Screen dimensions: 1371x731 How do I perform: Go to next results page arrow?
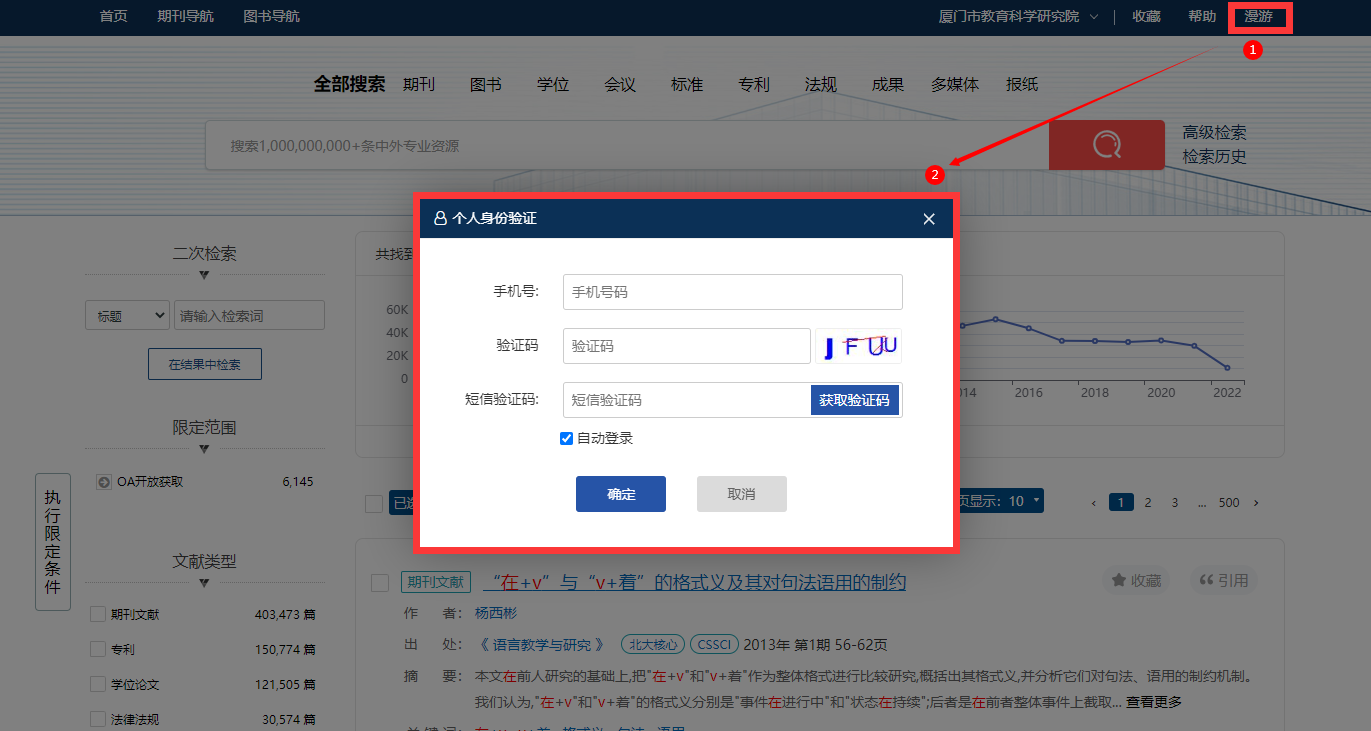(x=1256, y=502)
